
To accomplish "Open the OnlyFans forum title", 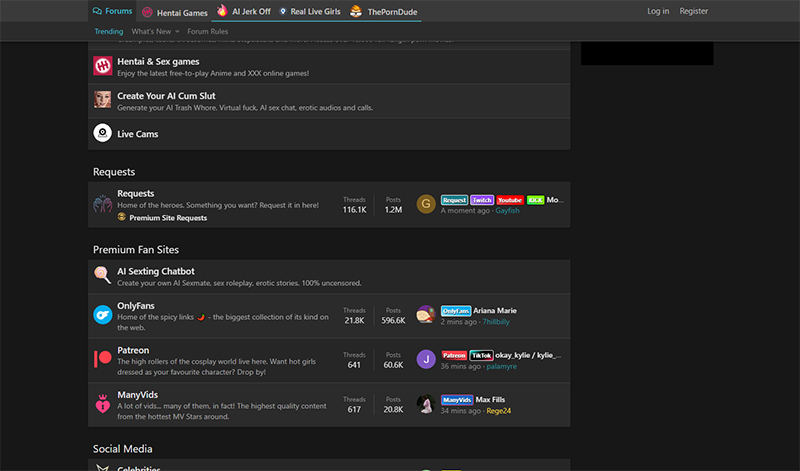I will 136,306.
